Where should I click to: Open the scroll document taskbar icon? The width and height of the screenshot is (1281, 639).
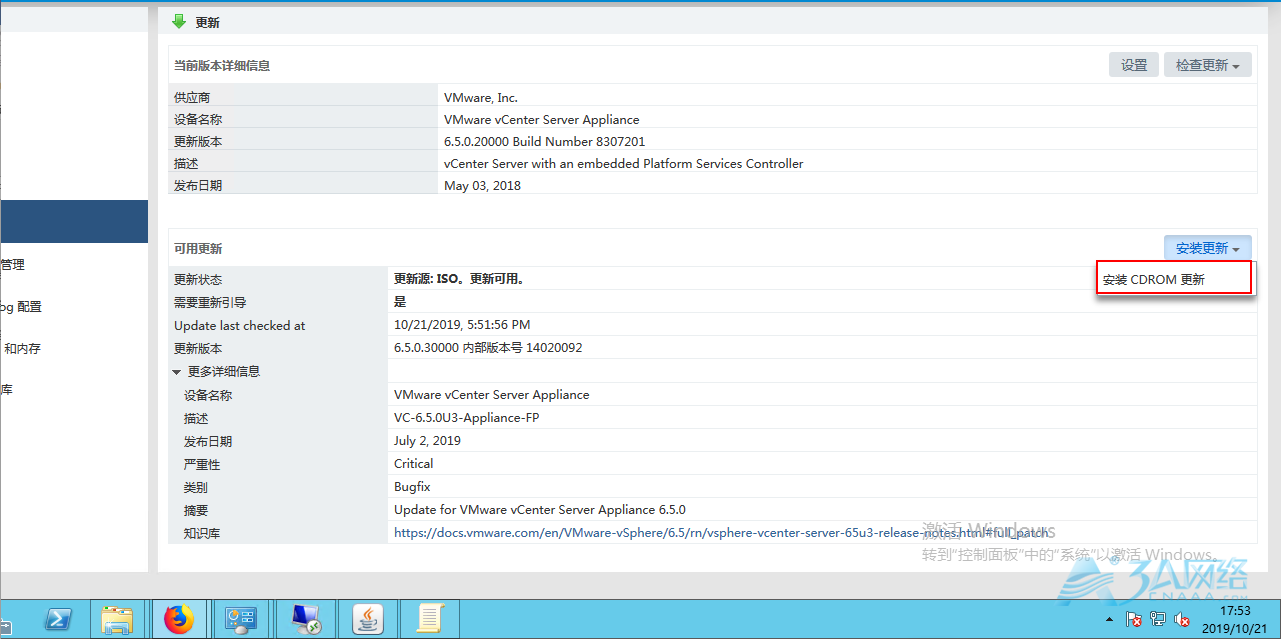click(429, 619)
